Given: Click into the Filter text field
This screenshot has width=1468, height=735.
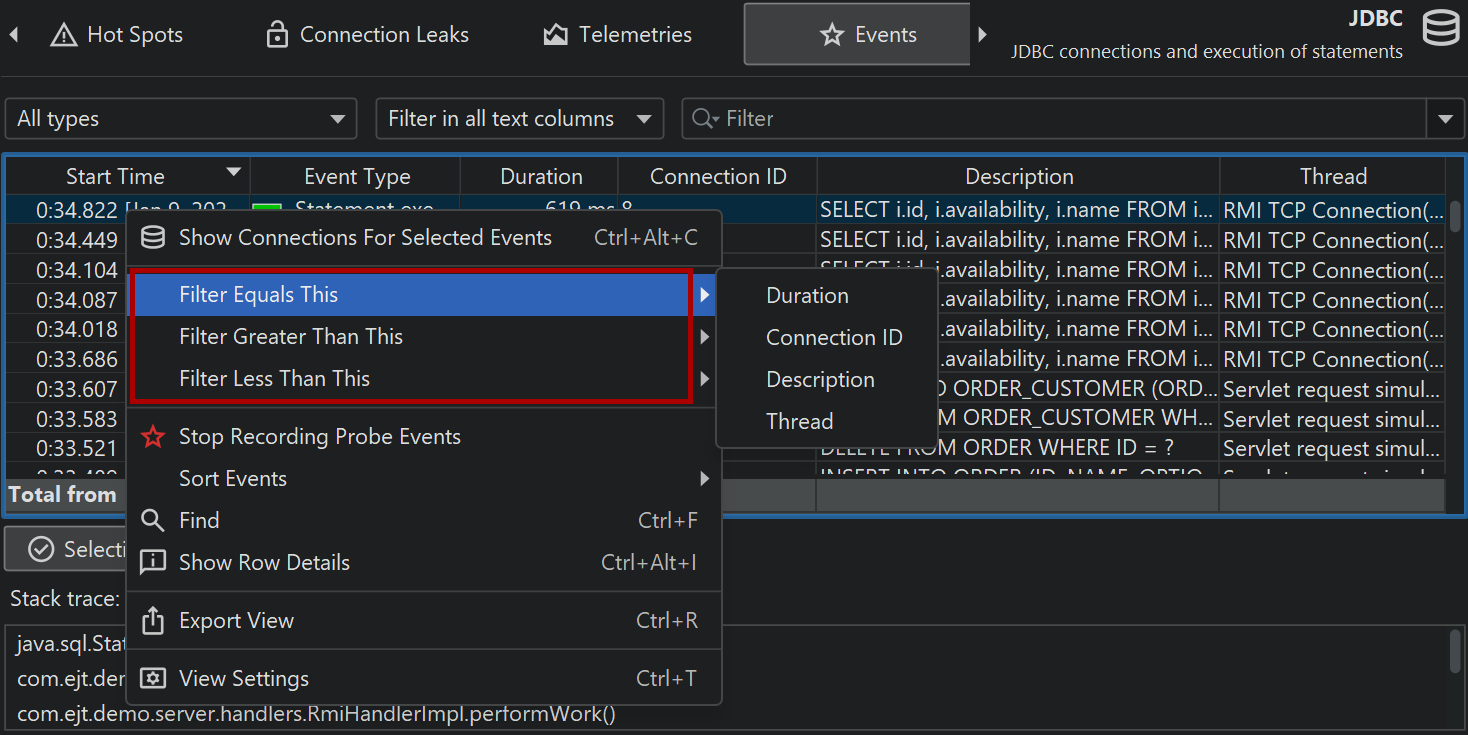Looking at the screenshot, I should pos(1070,119).
